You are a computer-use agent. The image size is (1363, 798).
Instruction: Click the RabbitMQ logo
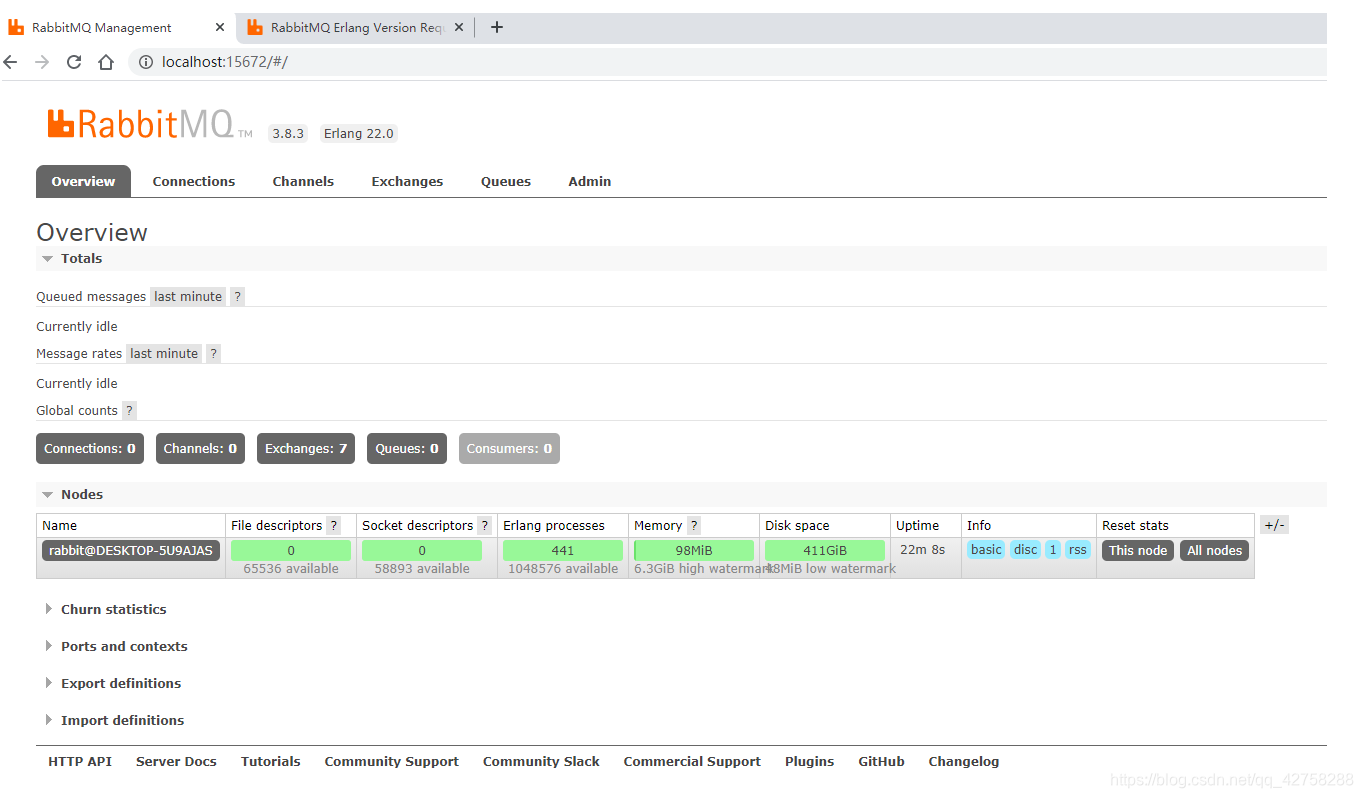click(x=149, y=125)
